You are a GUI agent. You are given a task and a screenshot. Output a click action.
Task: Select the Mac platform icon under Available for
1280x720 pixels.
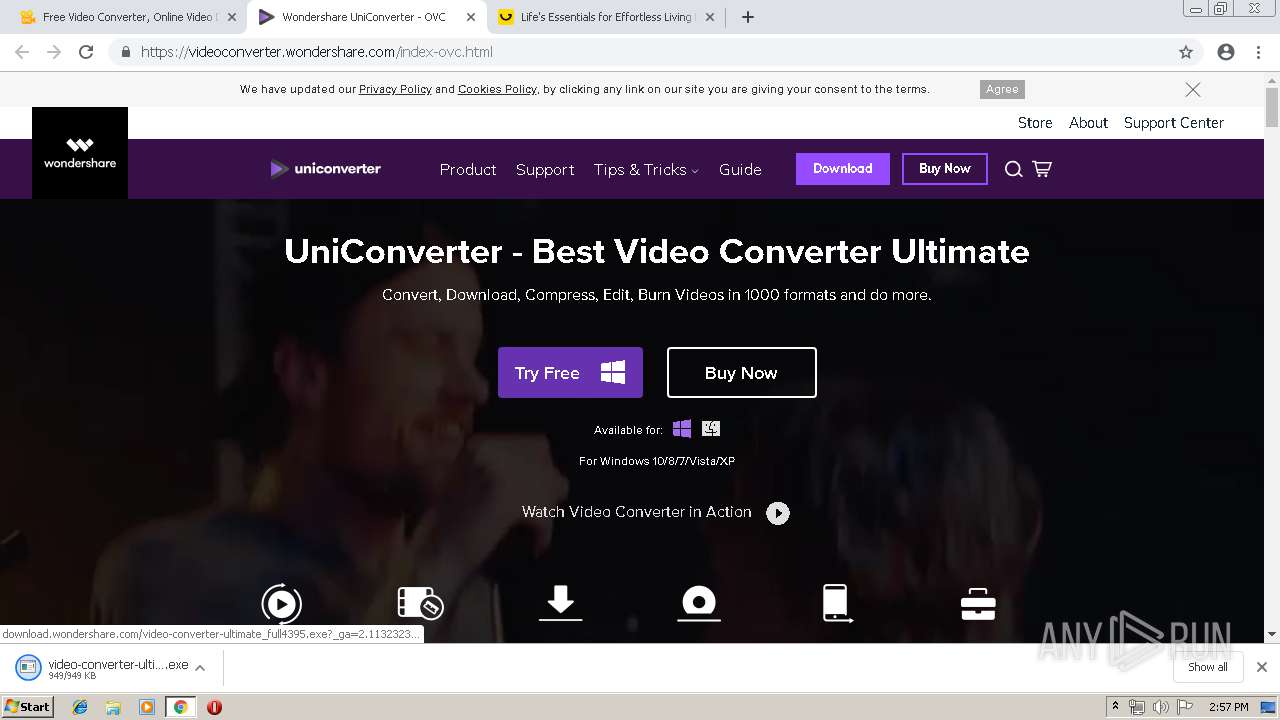tap(711, 429)
